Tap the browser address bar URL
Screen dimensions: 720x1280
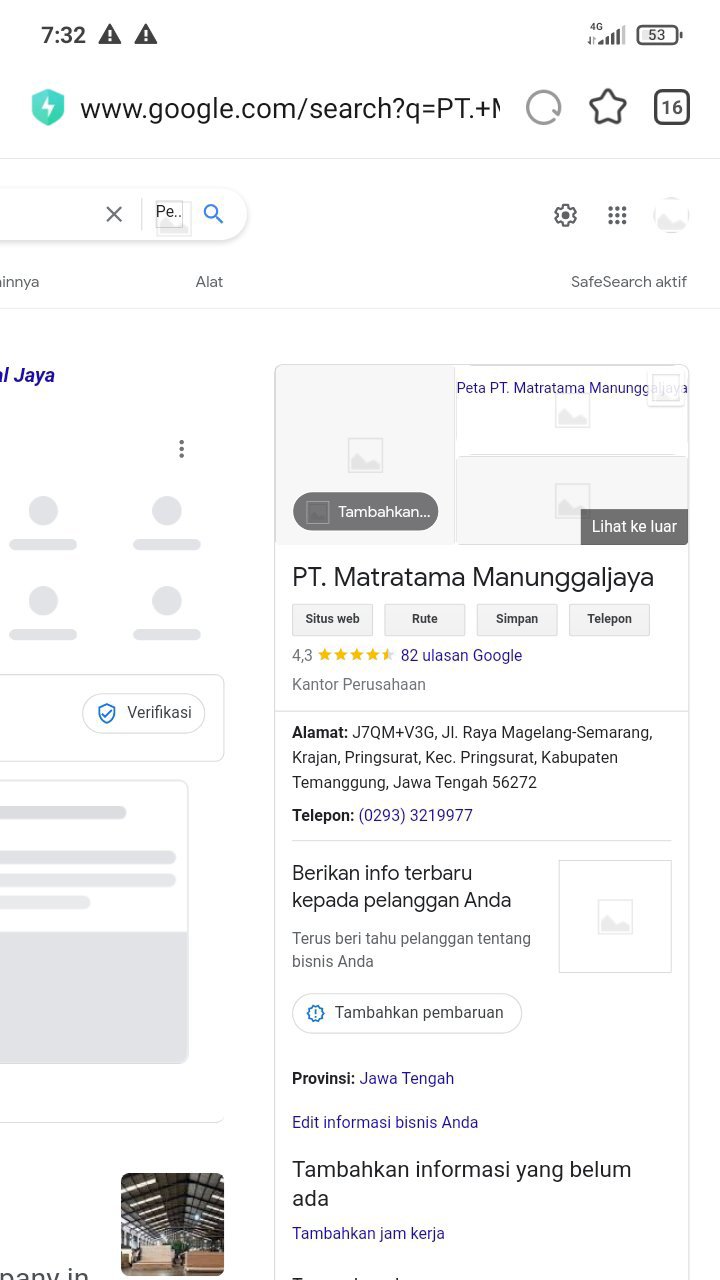pos(290,108)
